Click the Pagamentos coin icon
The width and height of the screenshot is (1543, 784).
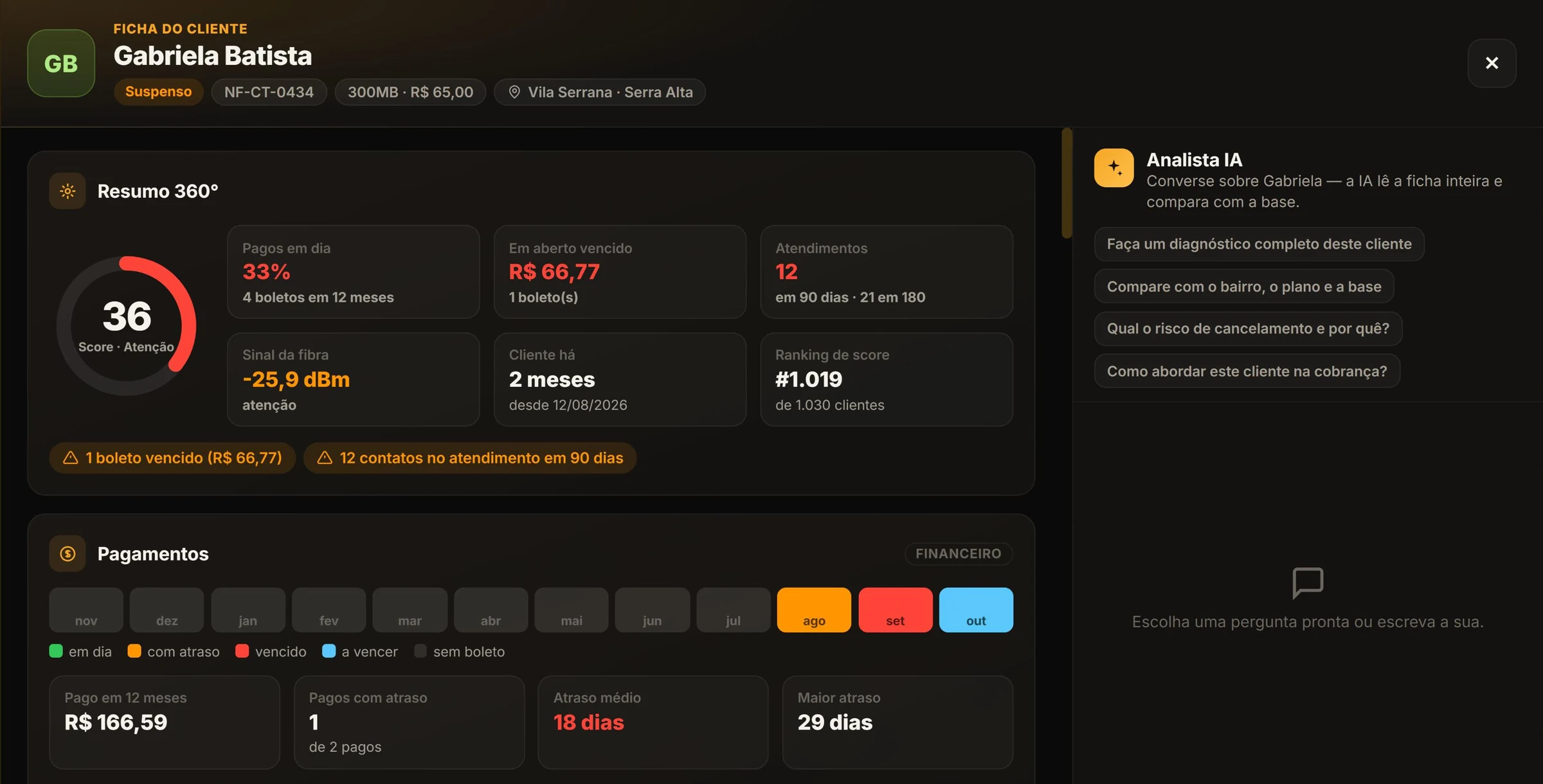coord(68,553)
